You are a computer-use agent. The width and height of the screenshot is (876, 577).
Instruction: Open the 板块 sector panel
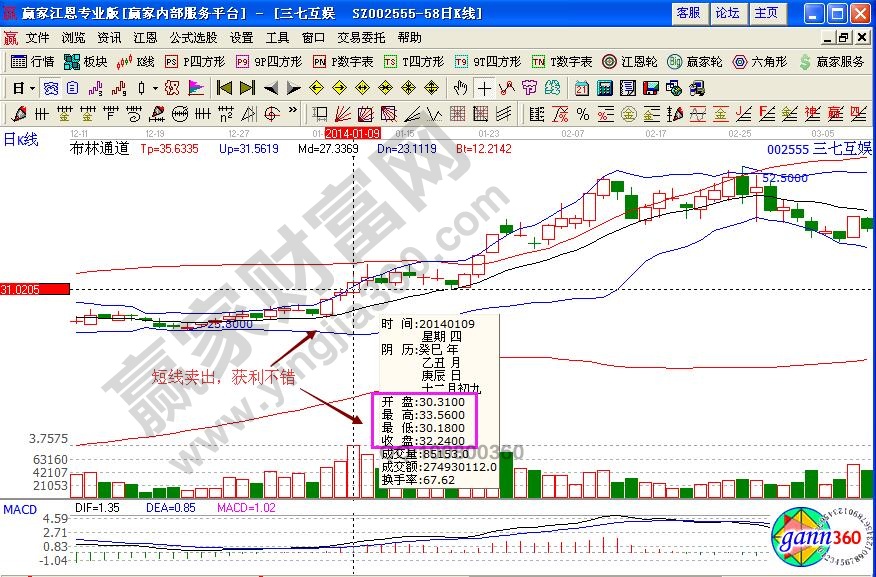click(87, 62)
